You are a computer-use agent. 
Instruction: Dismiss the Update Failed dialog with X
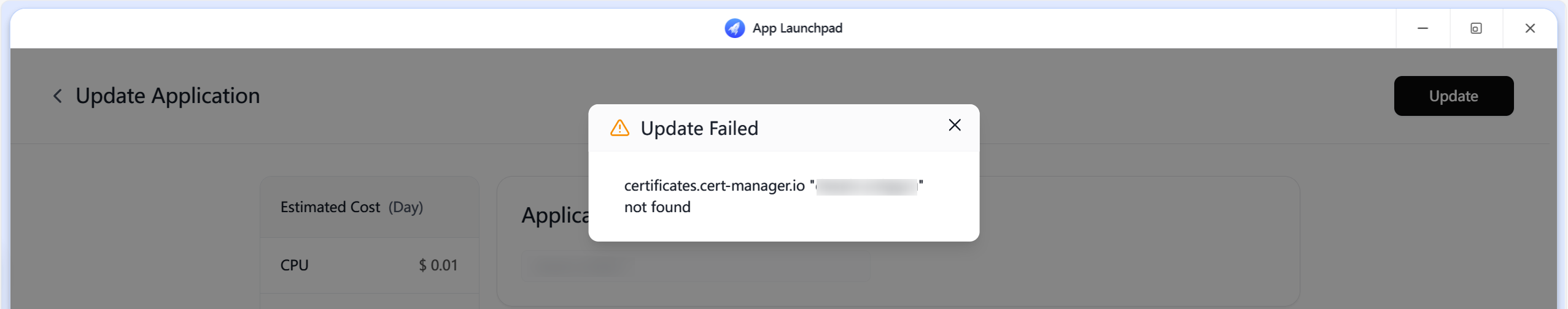point(954,126)
